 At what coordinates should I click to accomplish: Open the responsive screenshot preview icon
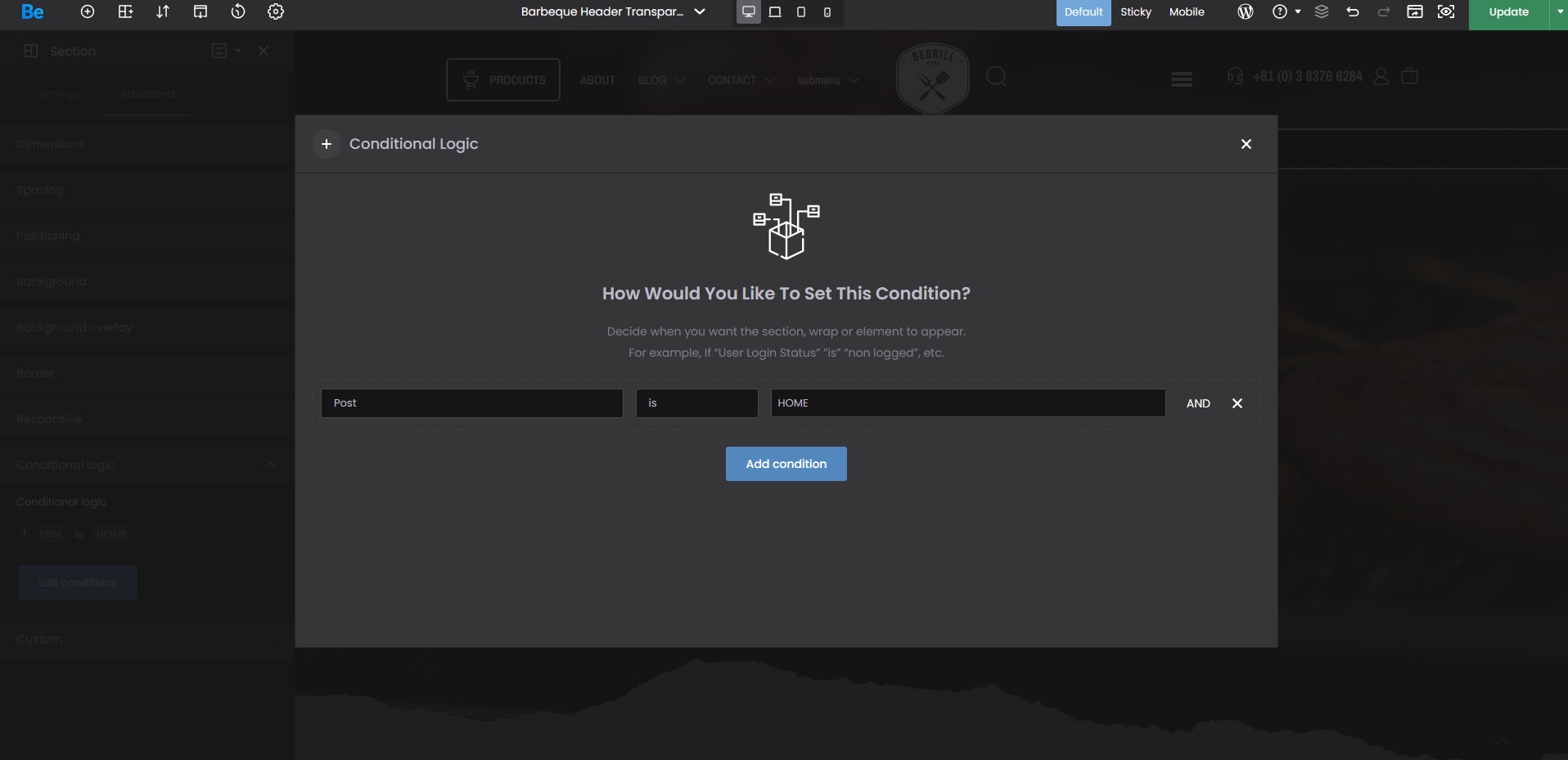[1446, 11]
